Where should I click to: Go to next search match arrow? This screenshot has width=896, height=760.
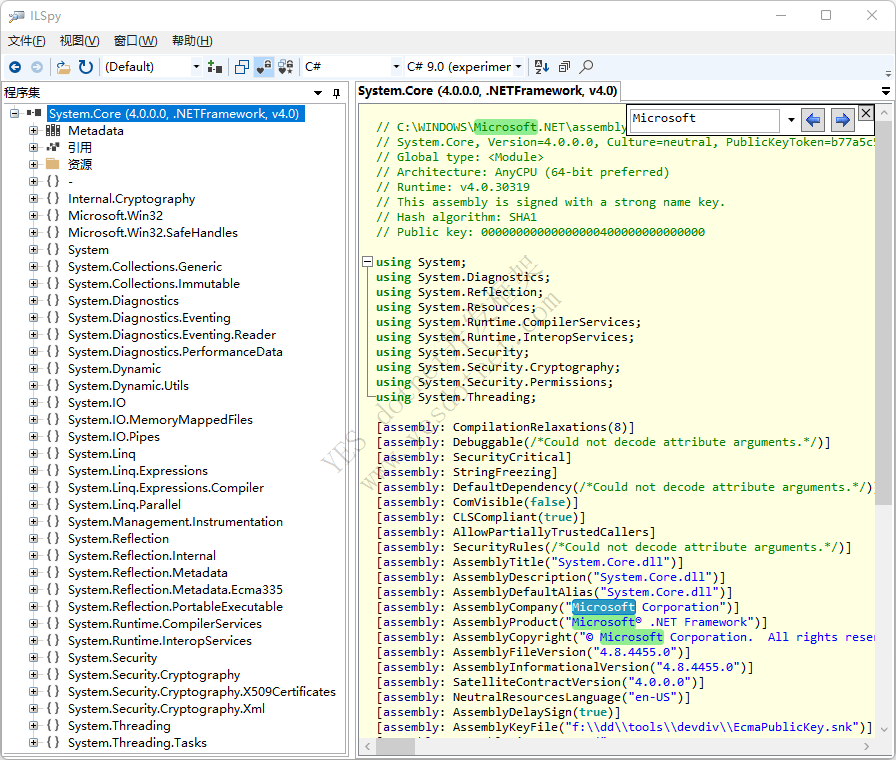click(842, 120)
